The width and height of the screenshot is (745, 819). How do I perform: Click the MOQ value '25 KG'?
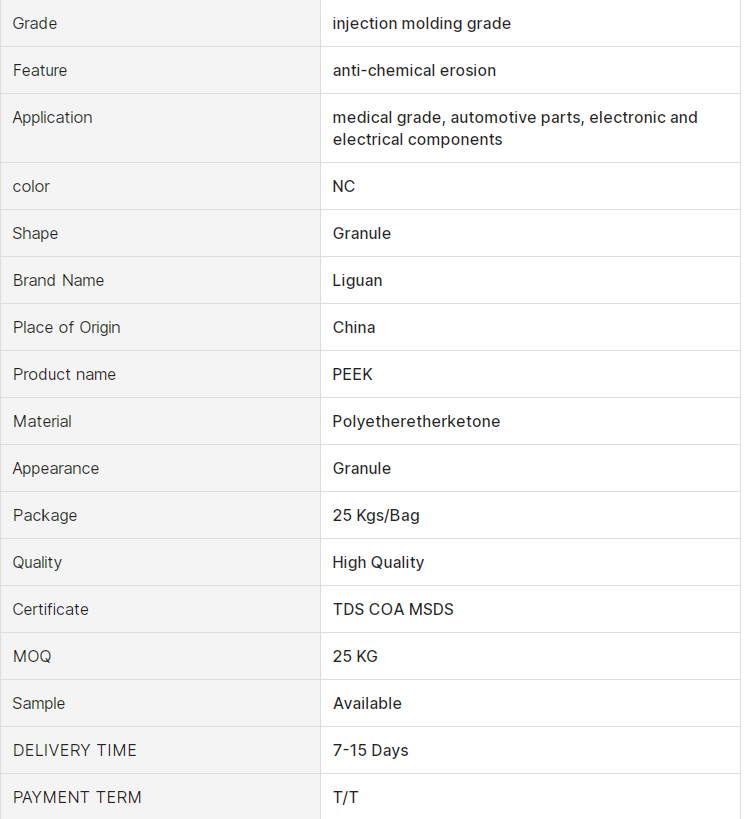[x=355, y=656]
